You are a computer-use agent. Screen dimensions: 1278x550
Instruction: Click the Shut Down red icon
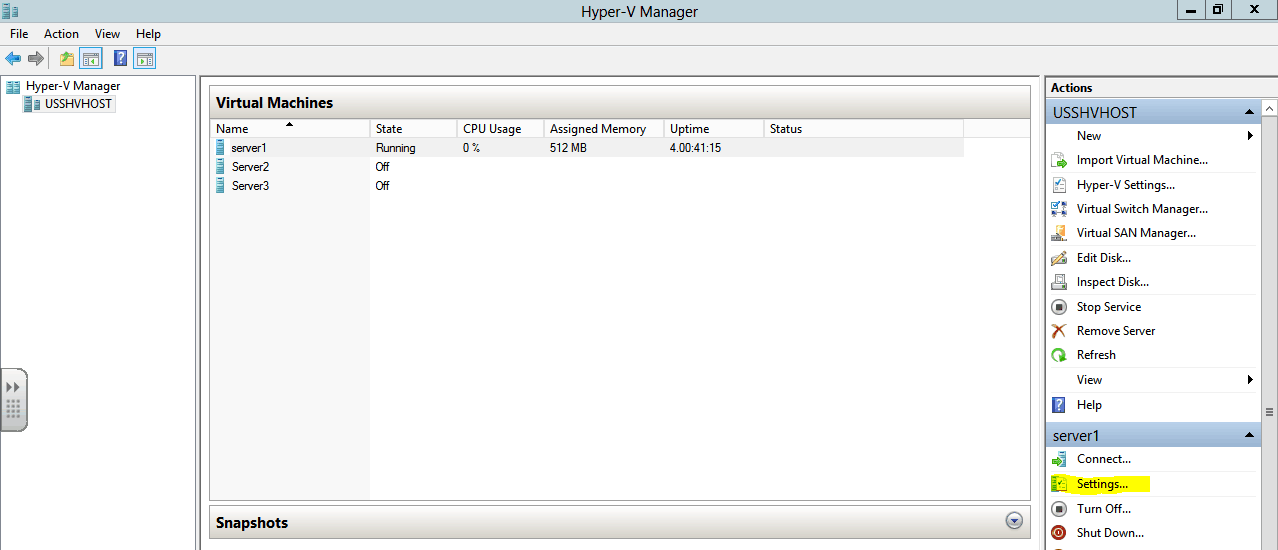(x=1059, y=533)
